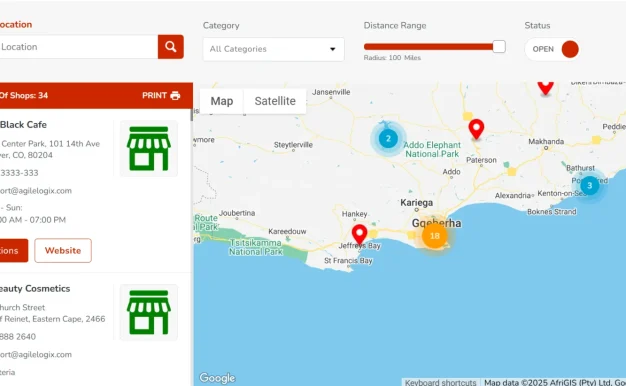Click into the Location input field
The height and width of the screenshot is (386, 626).
click(78, 47)
